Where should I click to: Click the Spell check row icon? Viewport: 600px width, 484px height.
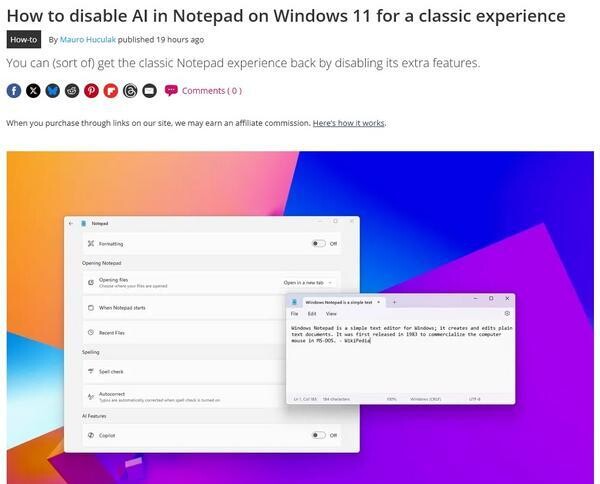point(91,371)
